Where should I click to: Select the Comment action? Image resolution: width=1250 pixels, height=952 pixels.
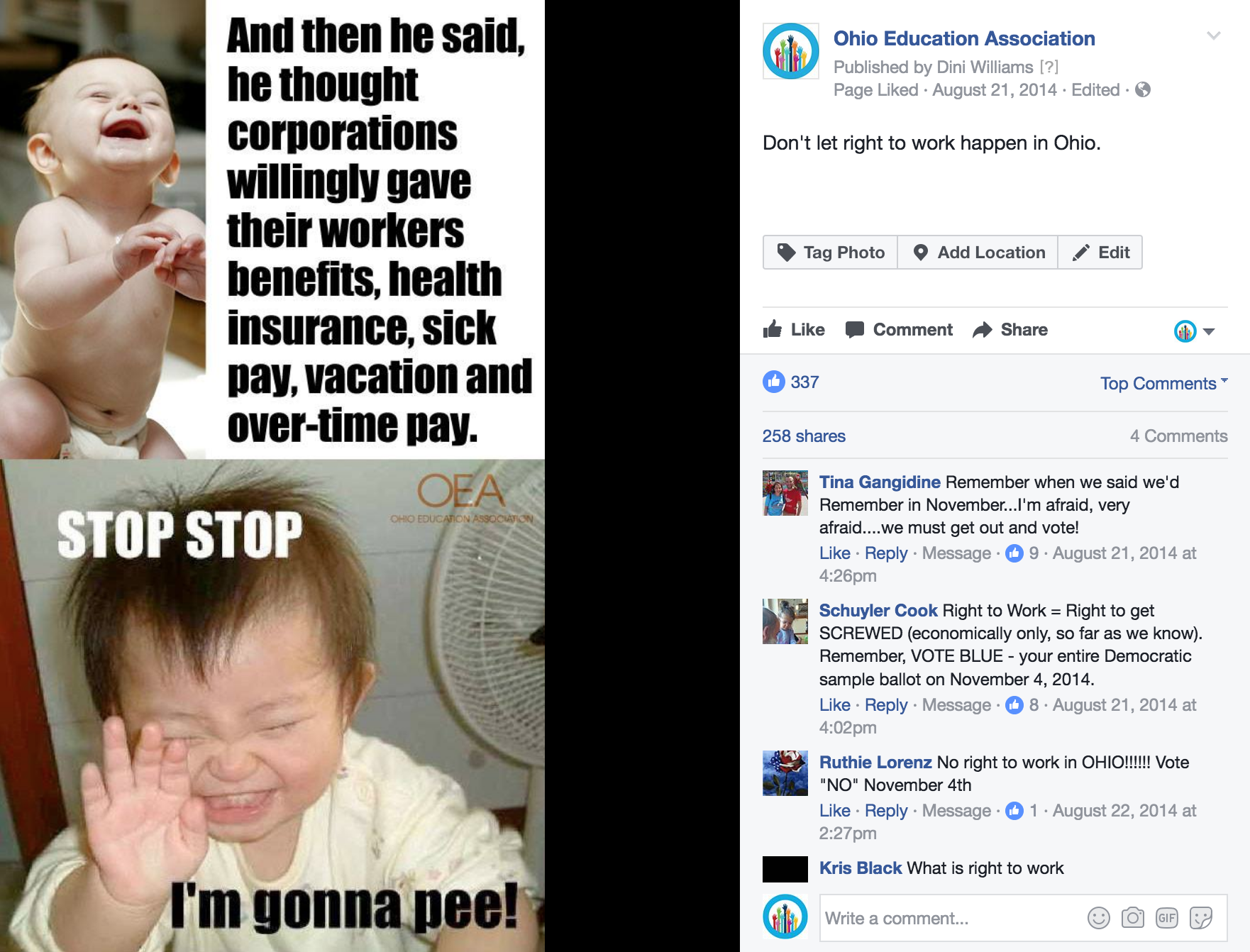pyautogui.click(x=899, y=329)
